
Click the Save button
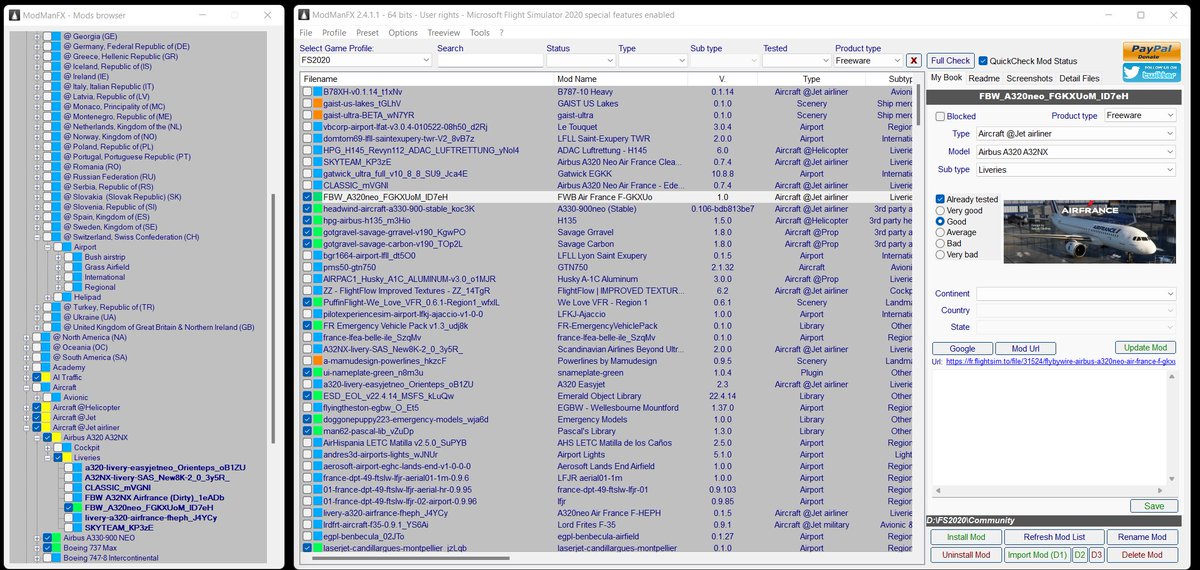pos(1154,506)
